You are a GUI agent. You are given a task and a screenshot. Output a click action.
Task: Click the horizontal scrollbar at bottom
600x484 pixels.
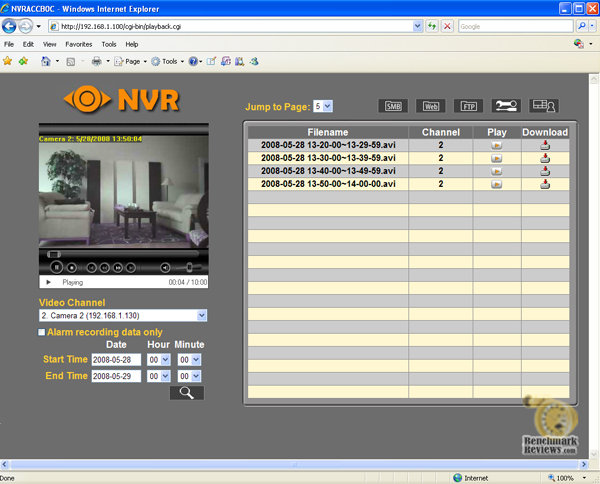point(294,464)
